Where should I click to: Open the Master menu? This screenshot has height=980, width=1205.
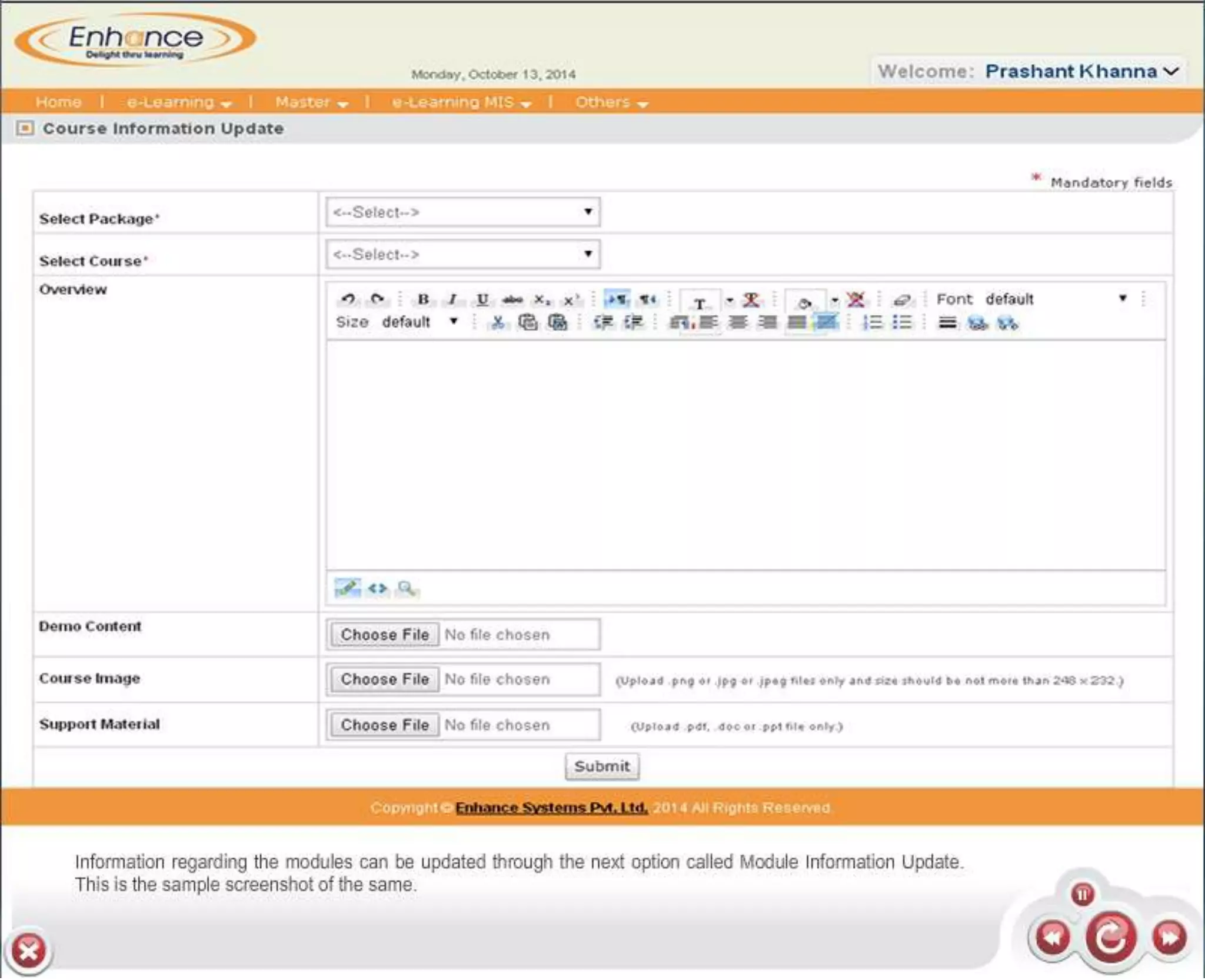[x=311, y=102]
